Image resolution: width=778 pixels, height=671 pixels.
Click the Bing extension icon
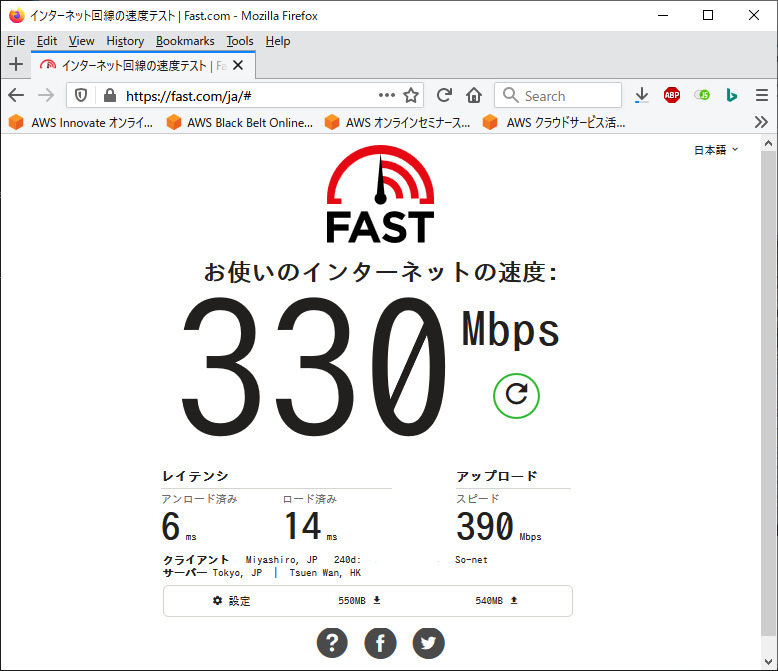731,95
